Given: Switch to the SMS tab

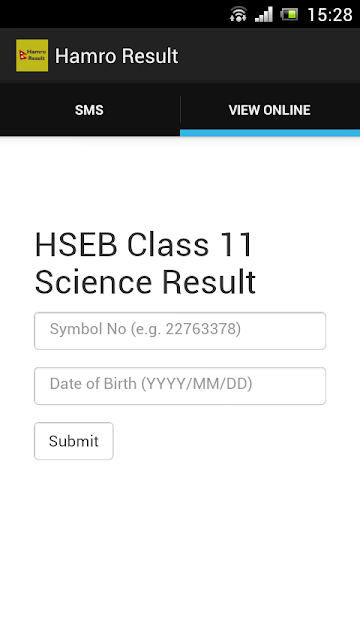Looking at the screenshot, I should [90, 110].
